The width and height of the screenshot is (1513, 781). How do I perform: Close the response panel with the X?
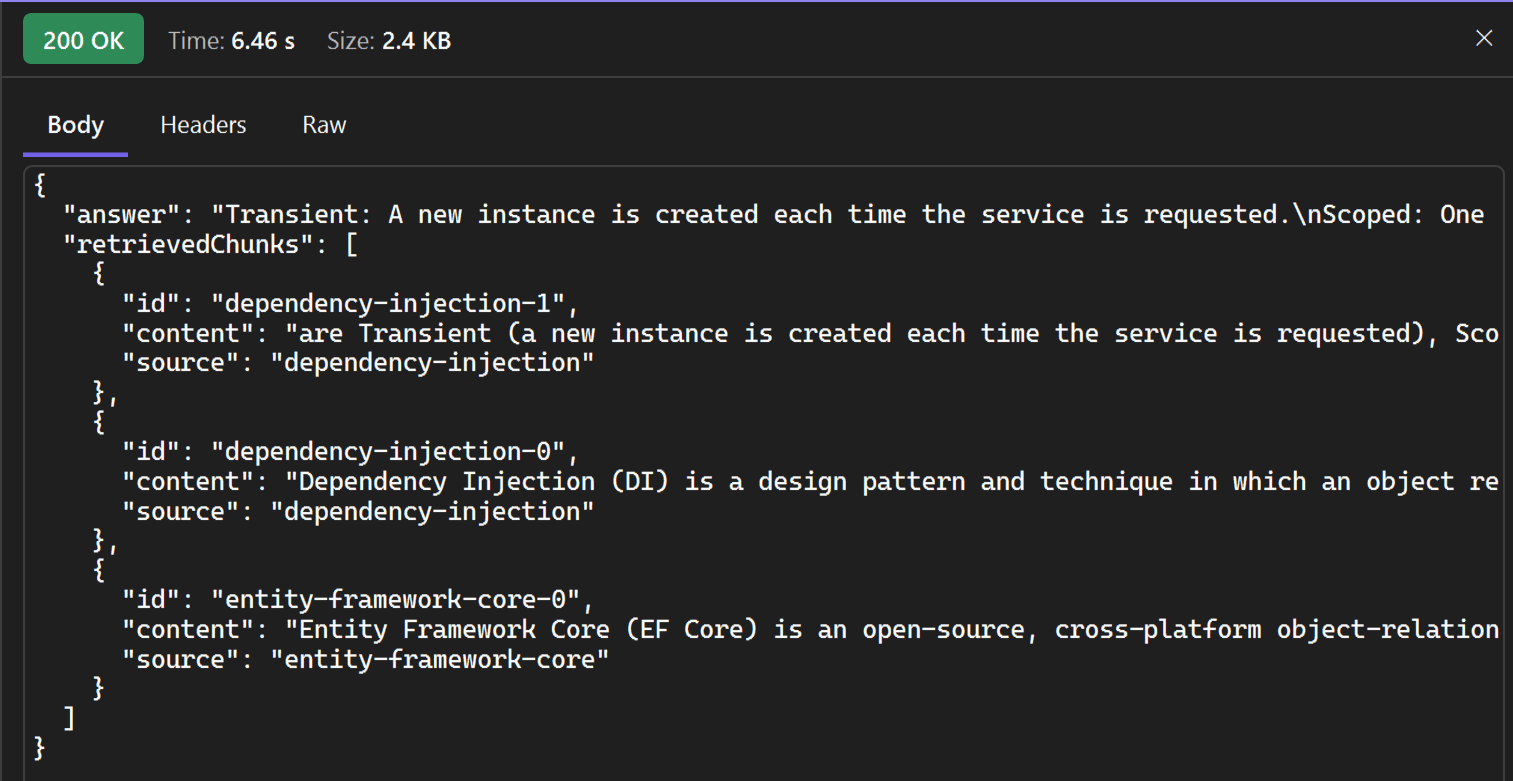click(1484, 39)
